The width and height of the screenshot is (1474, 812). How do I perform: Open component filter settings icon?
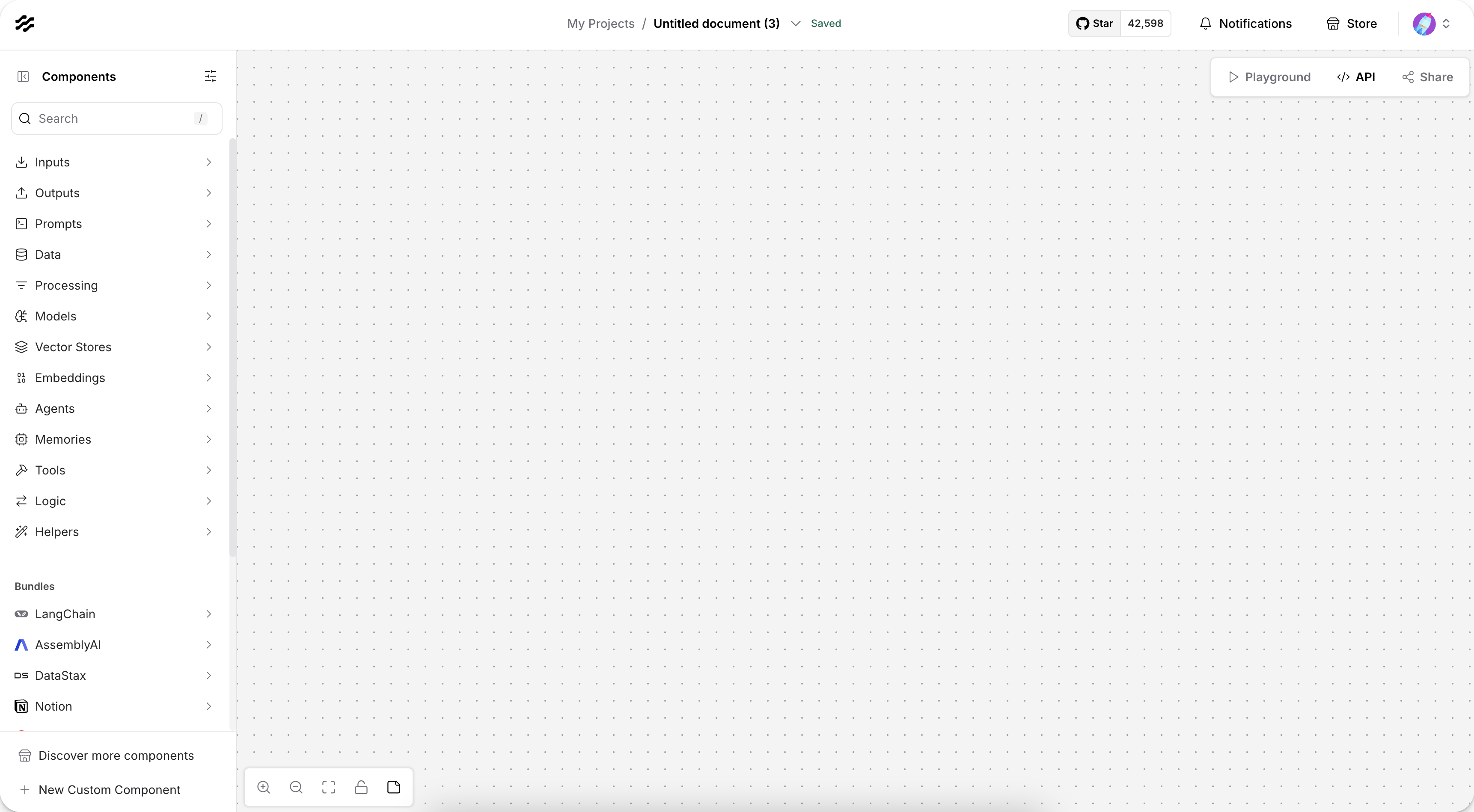211,77
